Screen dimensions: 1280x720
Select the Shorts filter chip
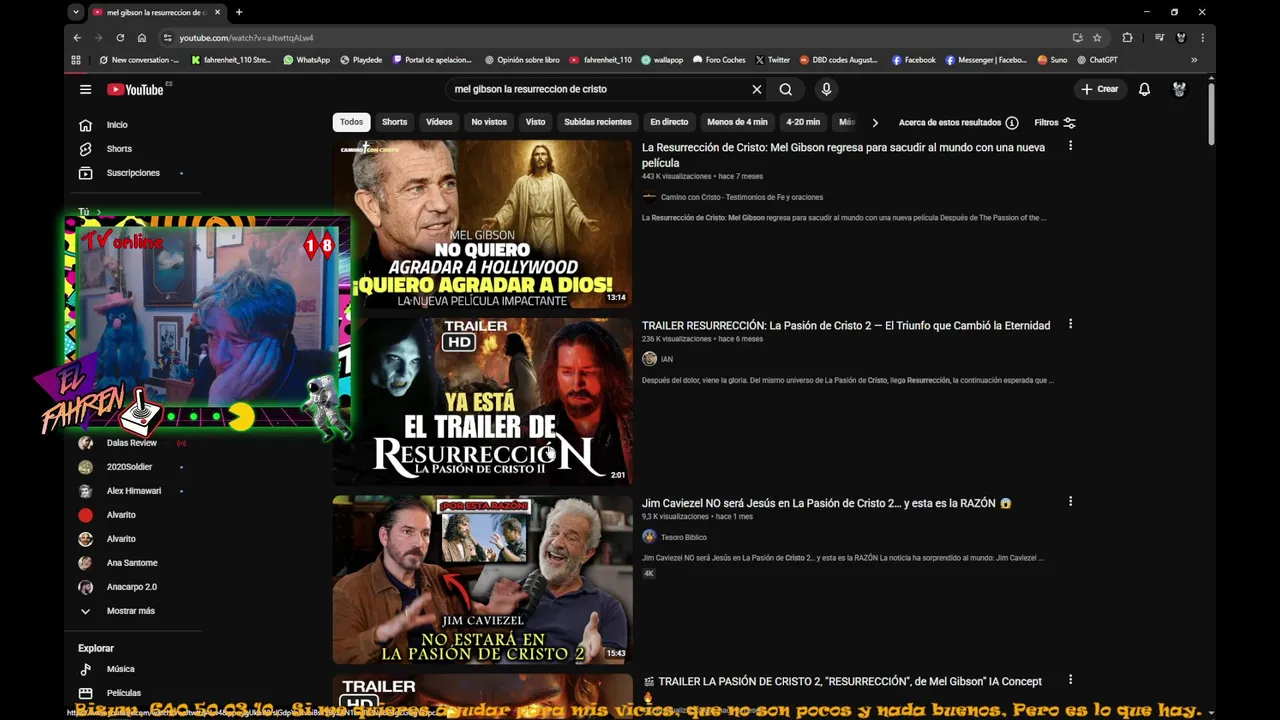click(395, 122)
